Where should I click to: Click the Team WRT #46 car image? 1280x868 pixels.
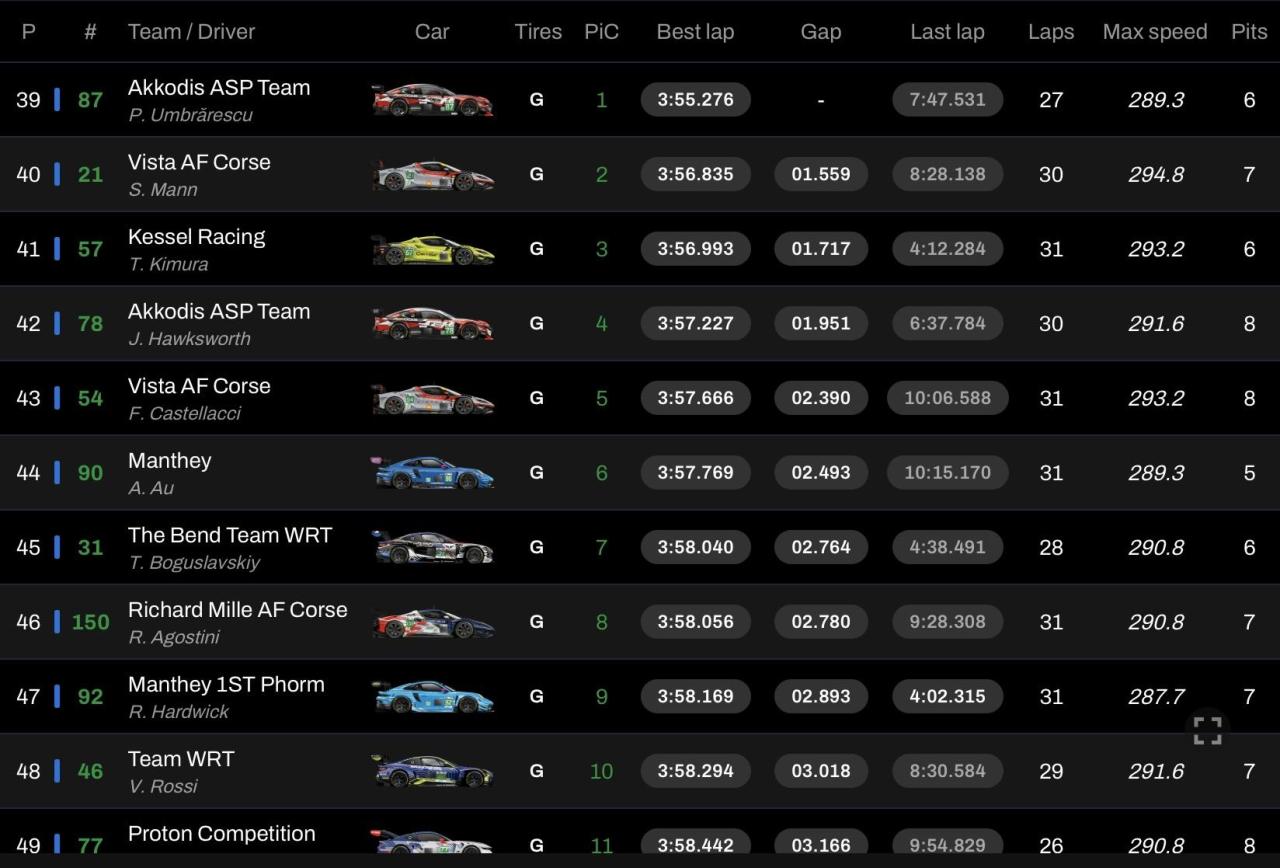tap(432, 771)
